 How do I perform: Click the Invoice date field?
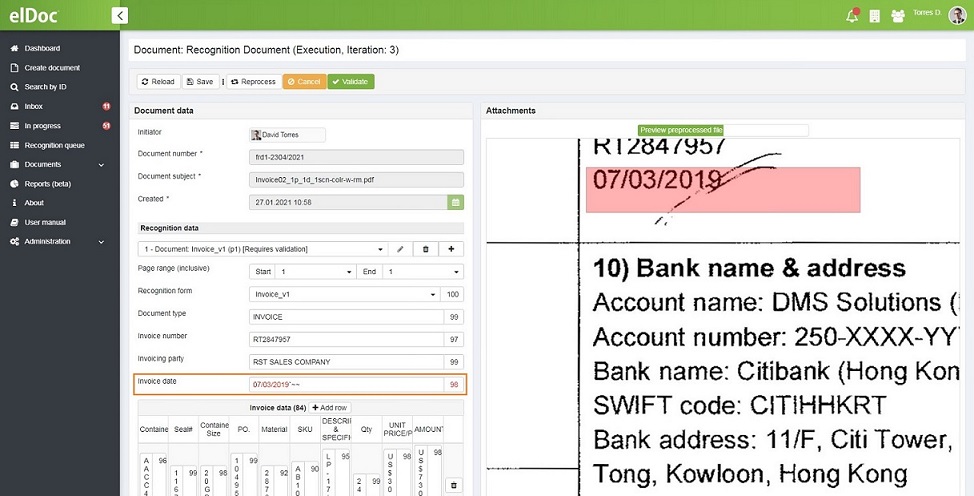pos(346,384)
